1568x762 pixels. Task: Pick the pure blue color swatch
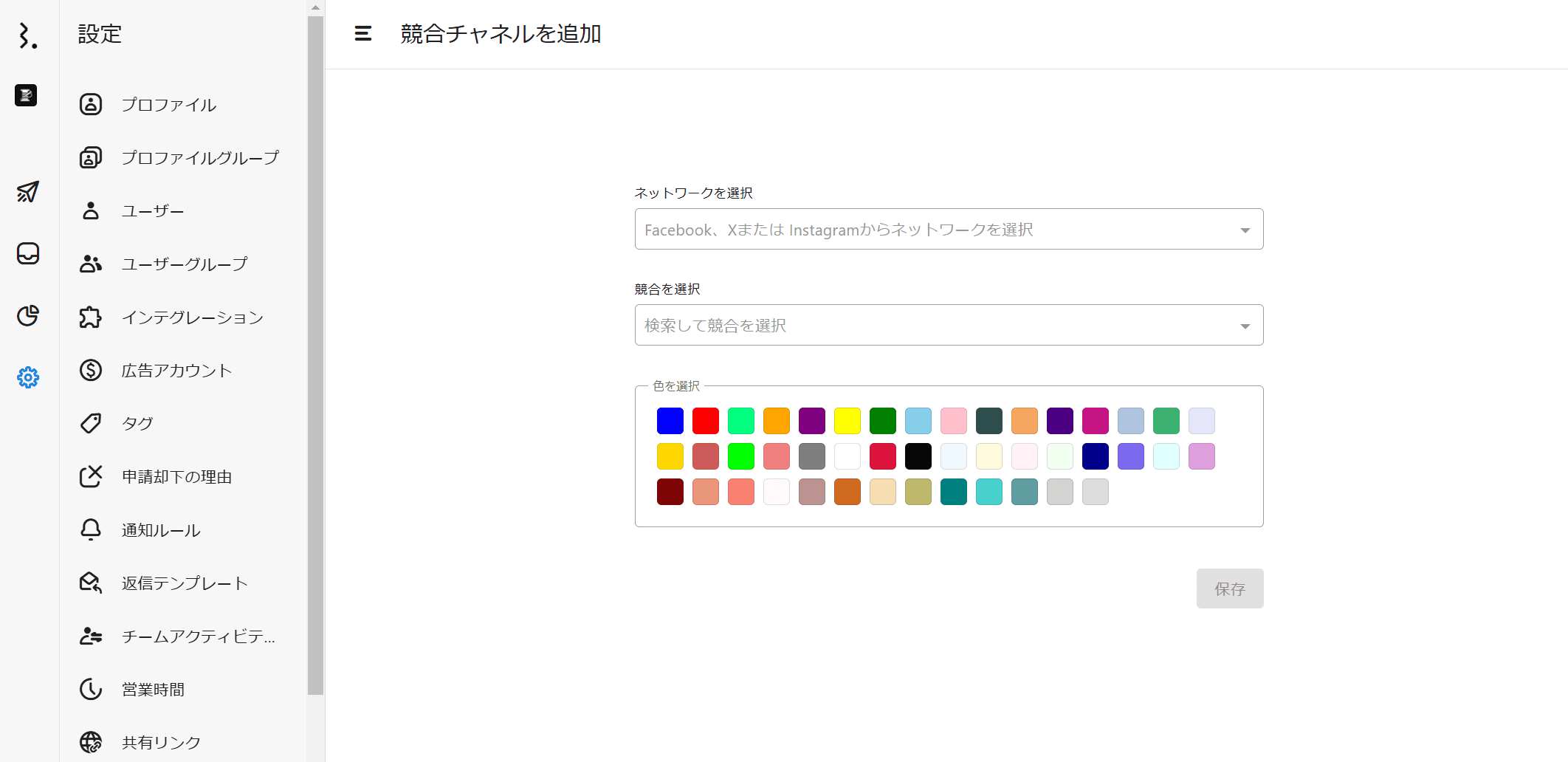670,421
